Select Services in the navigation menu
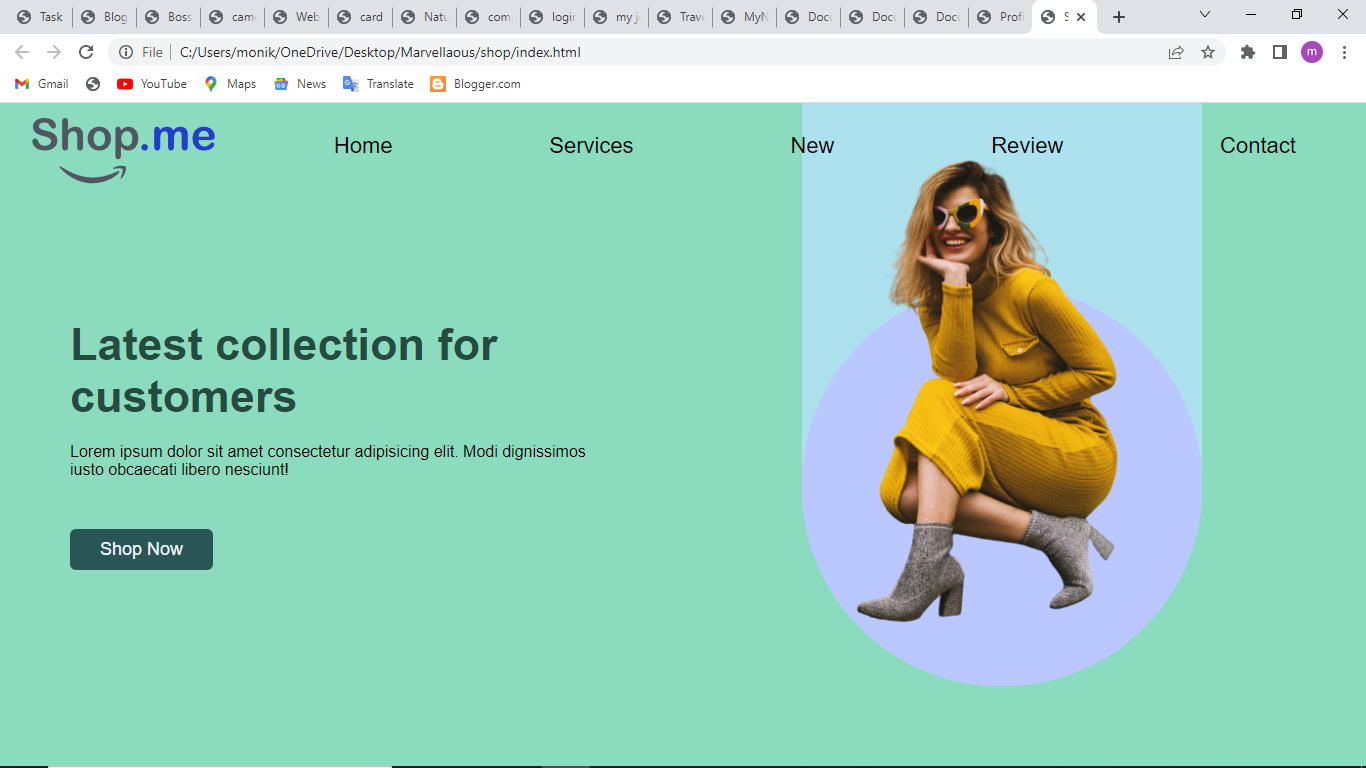 pyautogui.click(x=591, y=146)
